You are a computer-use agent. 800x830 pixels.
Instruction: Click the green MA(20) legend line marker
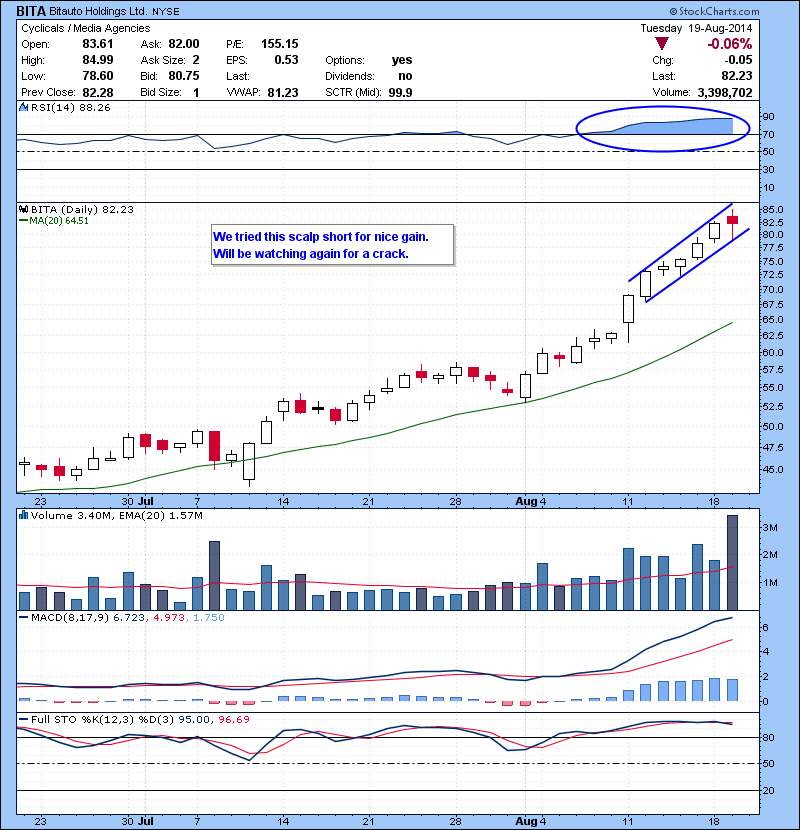coord(23,221)
